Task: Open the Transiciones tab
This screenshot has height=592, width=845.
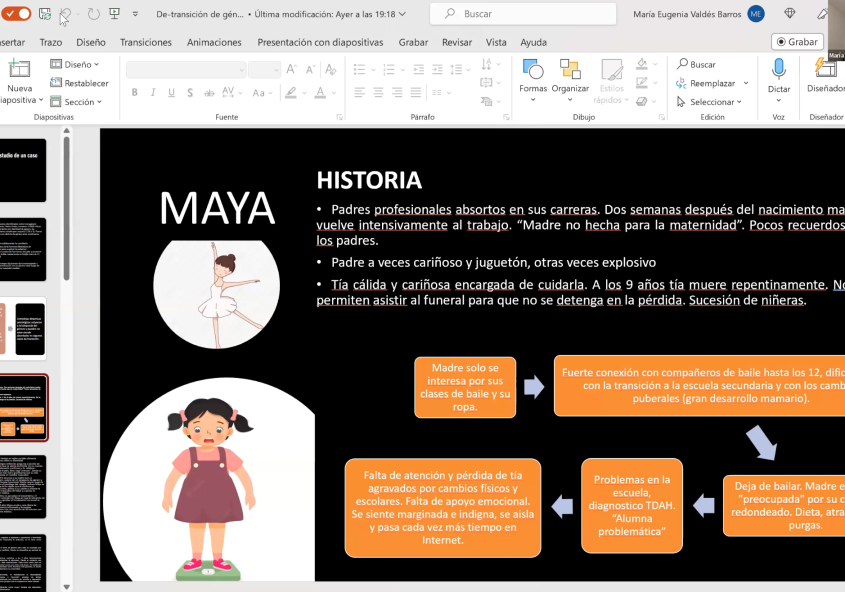Action: point(145,42)
